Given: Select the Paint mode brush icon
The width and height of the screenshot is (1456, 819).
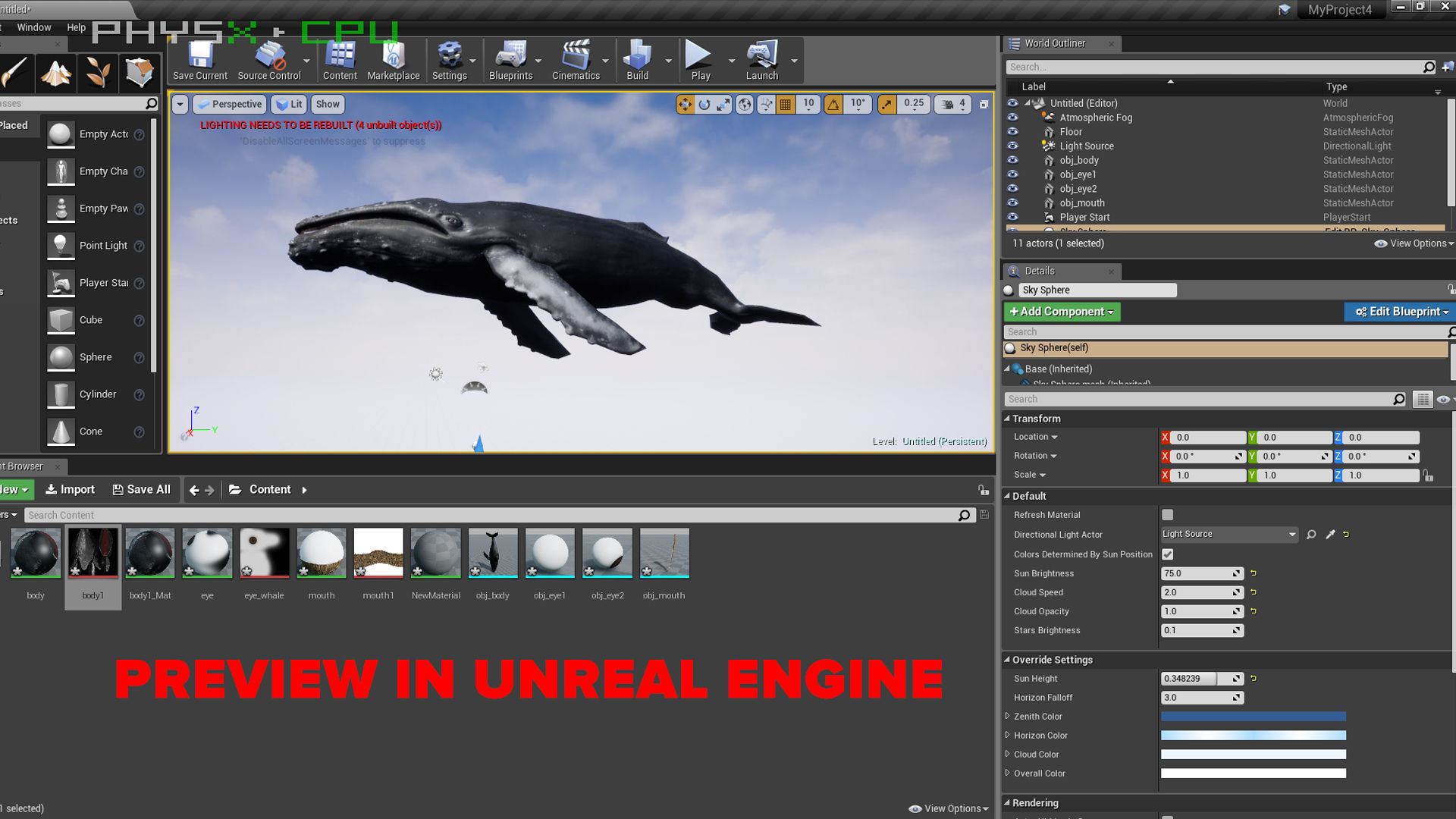Looking at the screenshot, I should [x=15, y=73].
